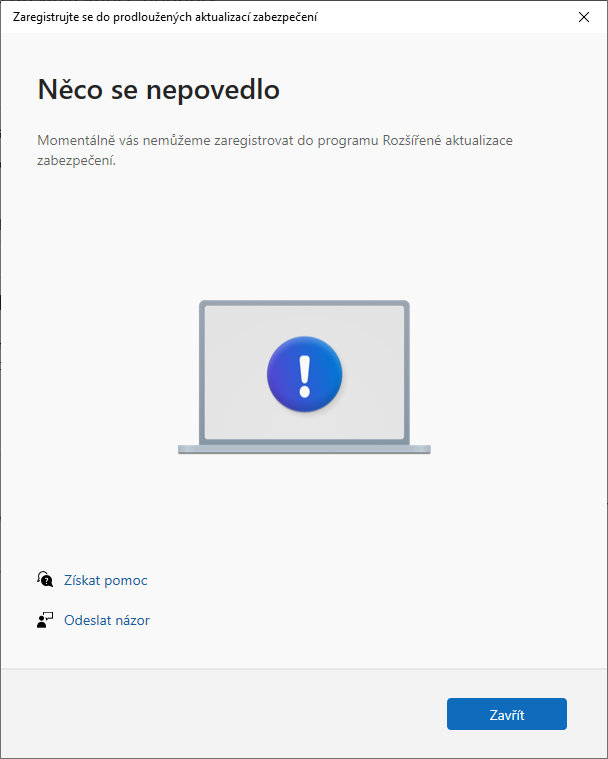608x759 pixels.
Task: Click the blue exclamation mark circle
Action: 304,374
